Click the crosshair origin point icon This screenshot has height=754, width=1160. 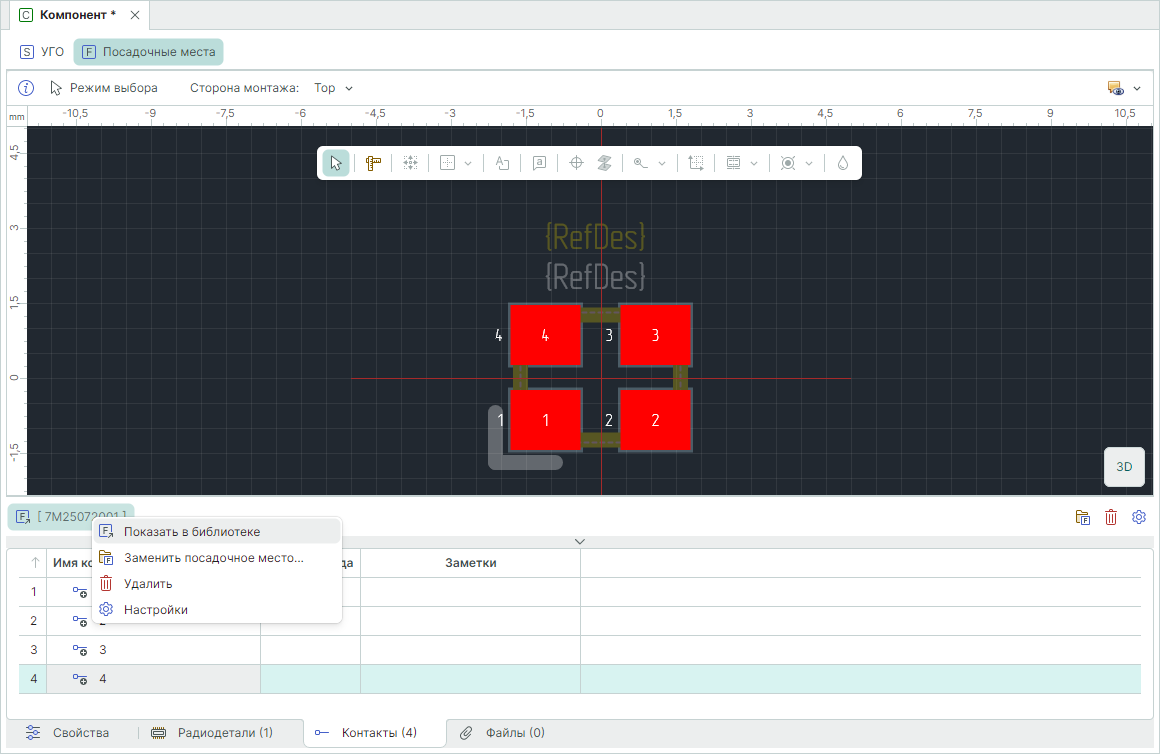[576, 163]
